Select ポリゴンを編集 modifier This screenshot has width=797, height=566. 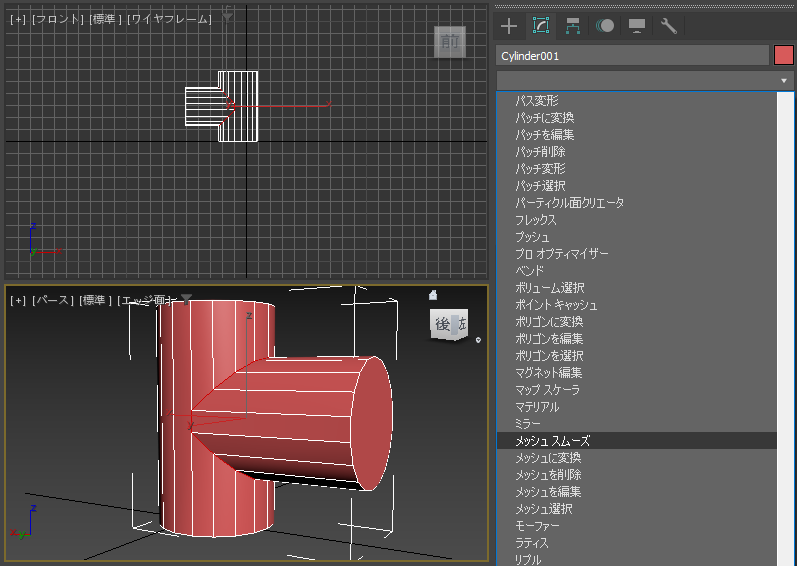[x=636, y=339]
